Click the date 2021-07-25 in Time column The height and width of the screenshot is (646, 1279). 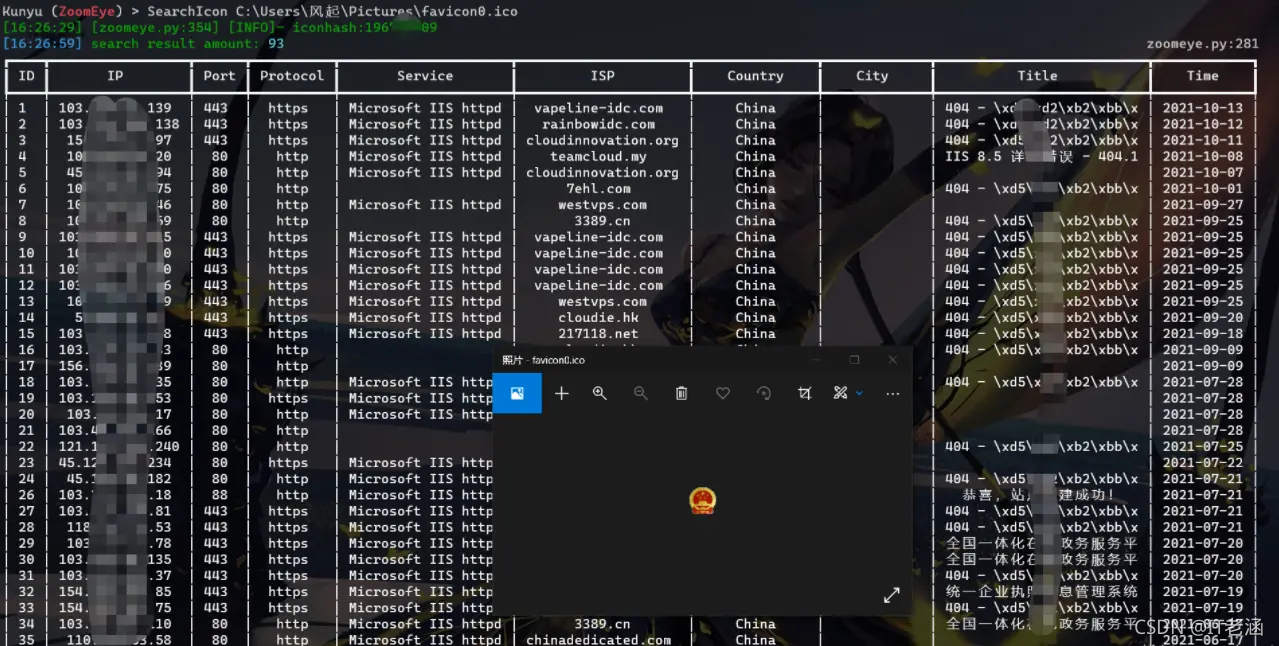tap(1203, 447)
